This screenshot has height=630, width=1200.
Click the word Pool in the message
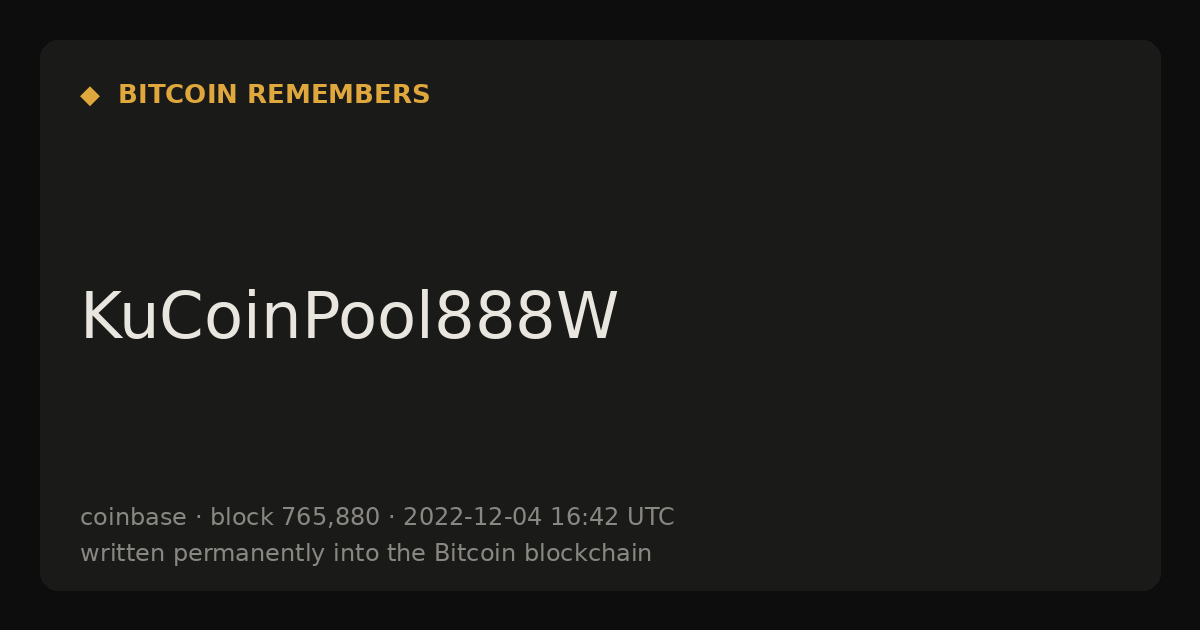click(368, 317)
